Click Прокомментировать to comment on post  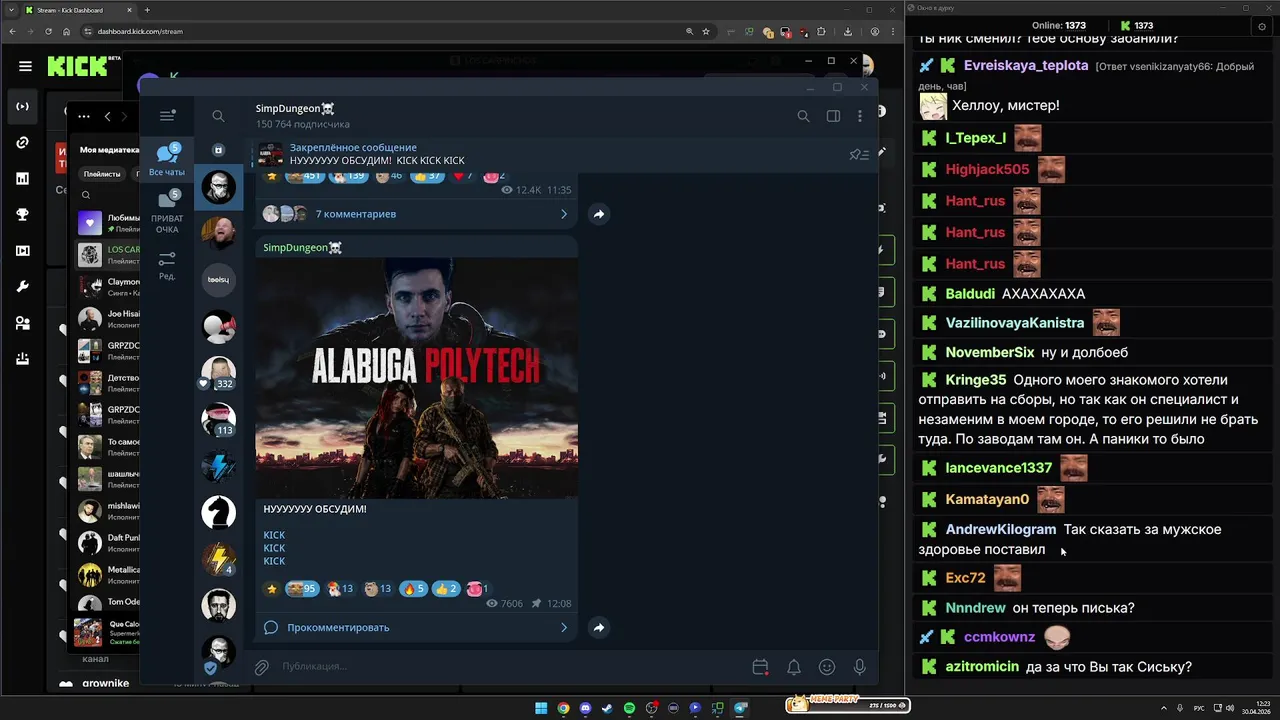338,628
